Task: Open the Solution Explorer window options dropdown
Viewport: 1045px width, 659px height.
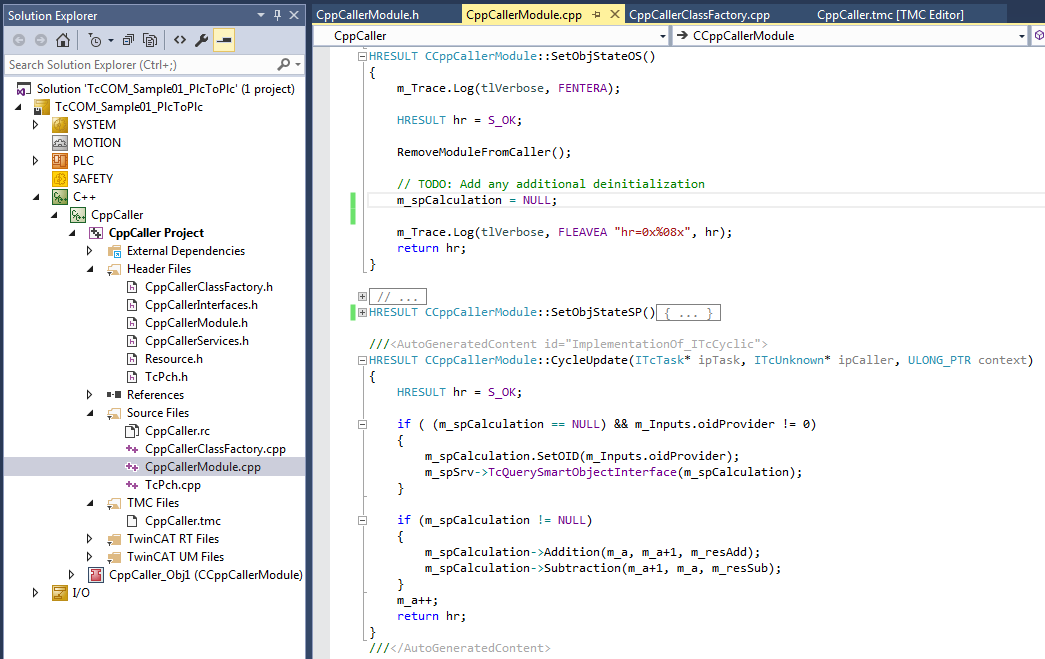Action: (261, 15)
